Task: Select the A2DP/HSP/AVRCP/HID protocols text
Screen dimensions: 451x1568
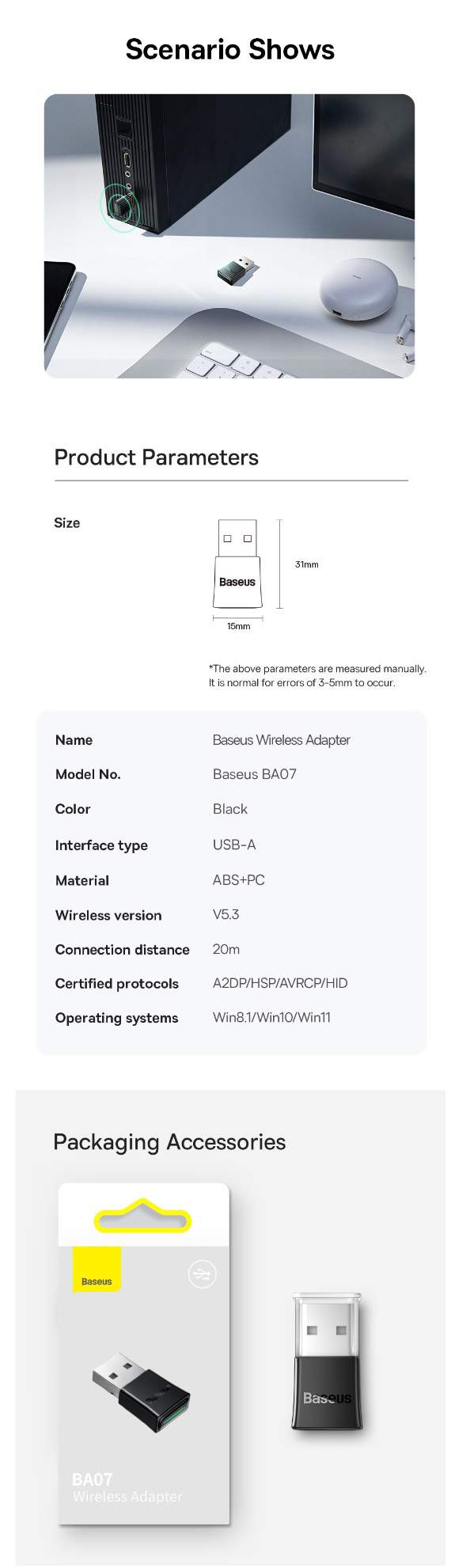Action: [280, 983]
